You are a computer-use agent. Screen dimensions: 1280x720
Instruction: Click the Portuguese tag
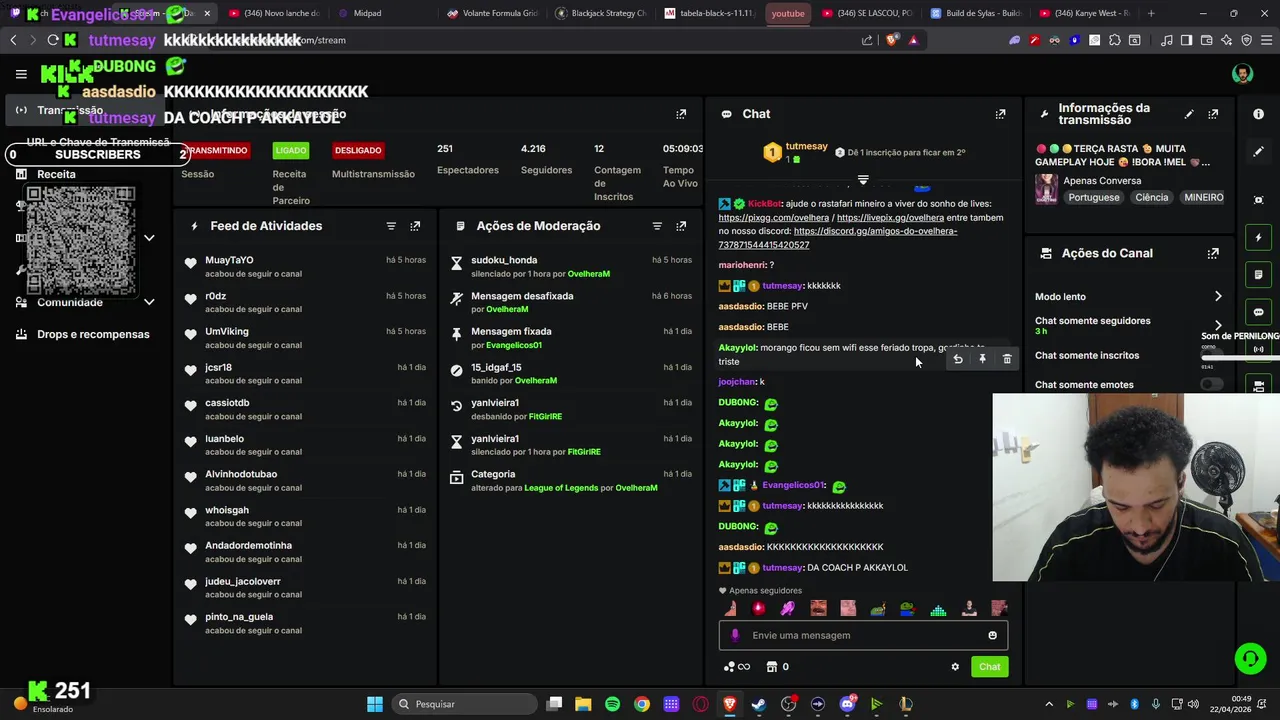click(x=1093, y=197)
